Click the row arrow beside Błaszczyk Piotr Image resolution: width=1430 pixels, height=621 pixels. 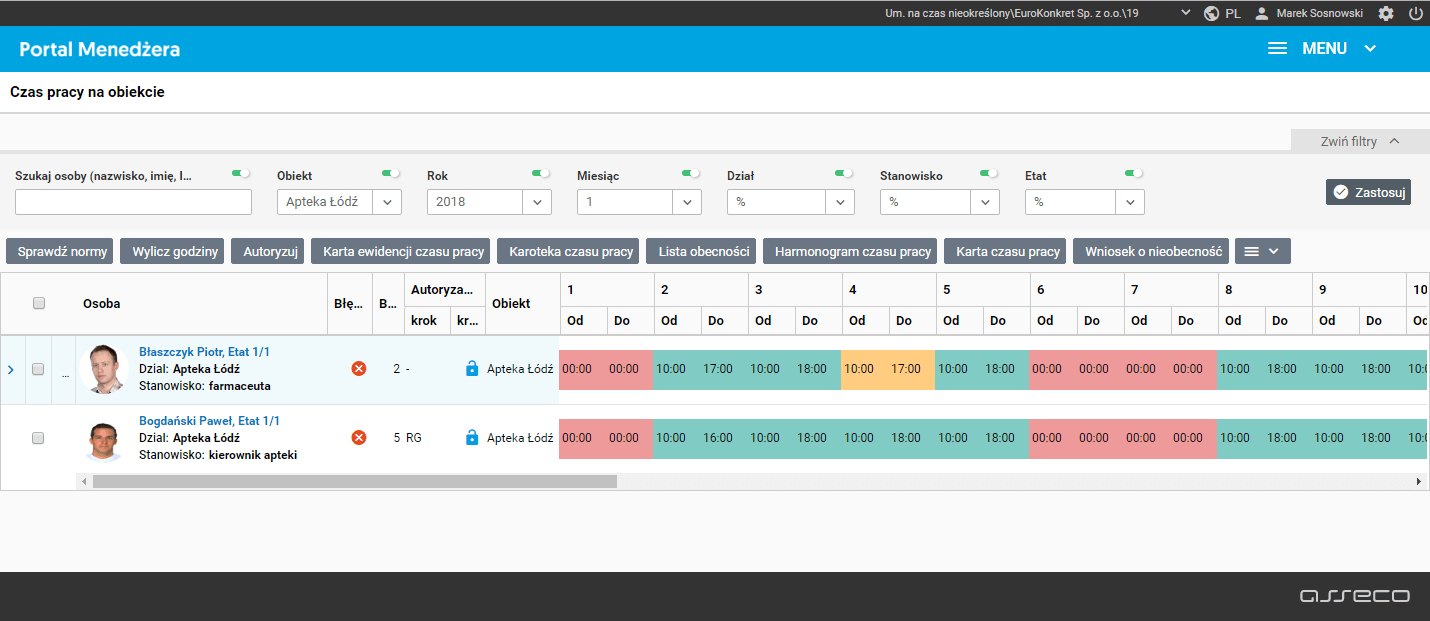[11, 369]
